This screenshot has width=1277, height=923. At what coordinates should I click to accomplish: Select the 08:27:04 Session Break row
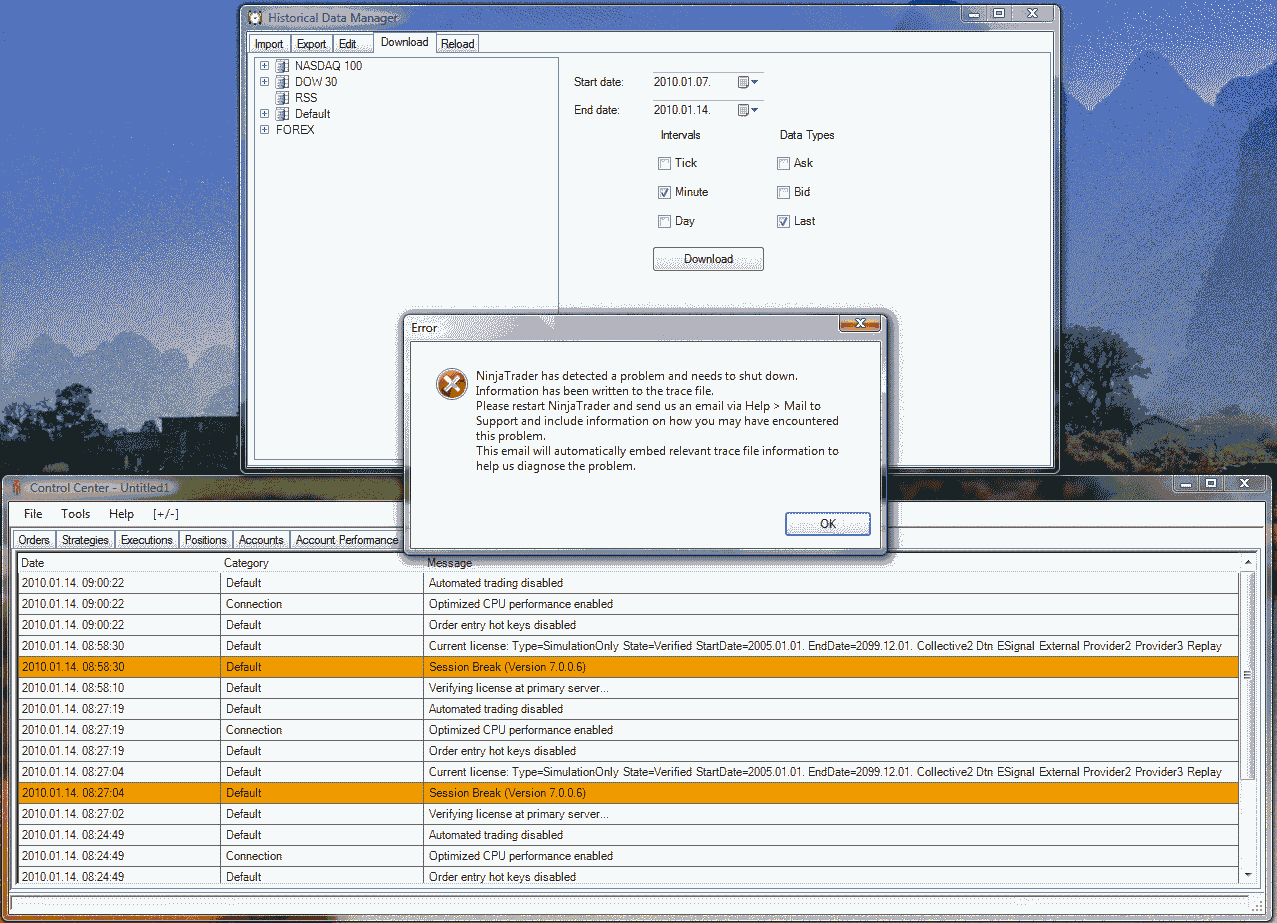coord(628,793)
